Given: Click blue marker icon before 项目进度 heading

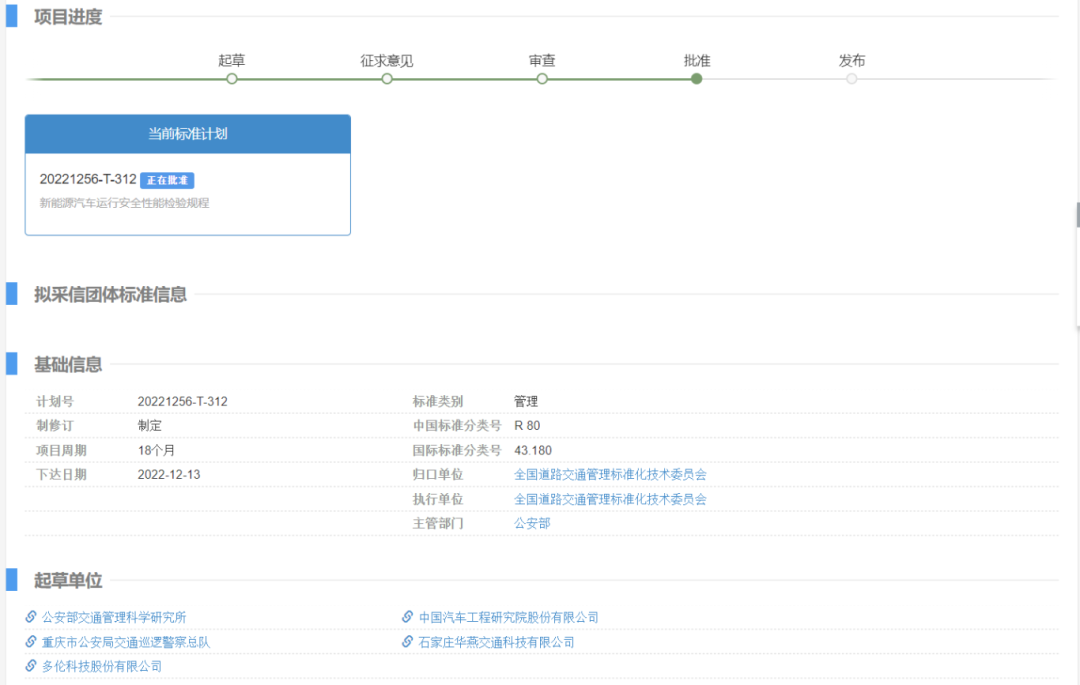Looking at the screenshot, I should pyautogui.click(x=12, y=17).
